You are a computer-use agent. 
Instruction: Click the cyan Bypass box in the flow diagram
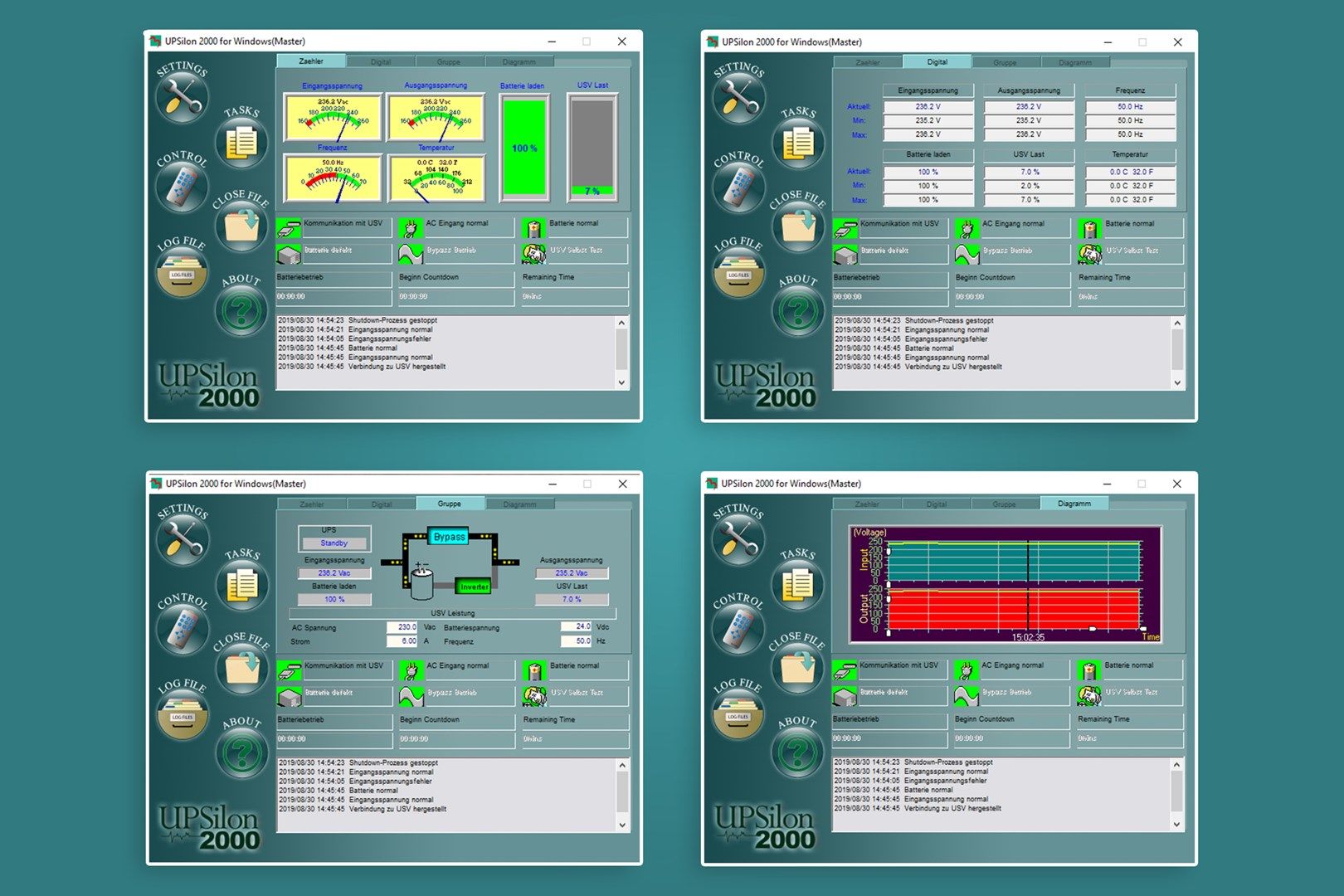[x=449, y=537]
